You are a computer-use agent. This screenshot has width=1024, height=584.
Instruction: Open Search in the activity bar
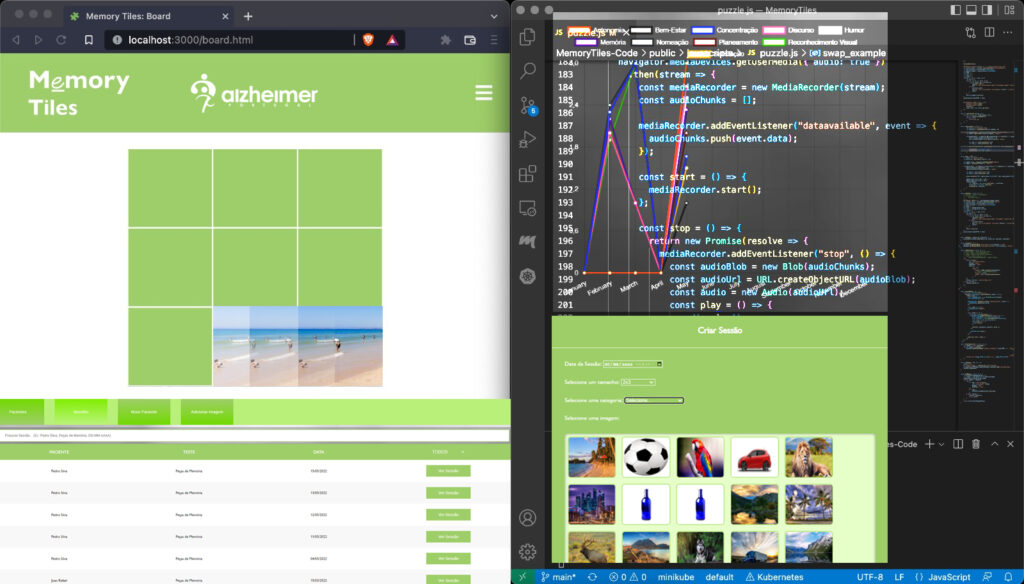(528, 71)
